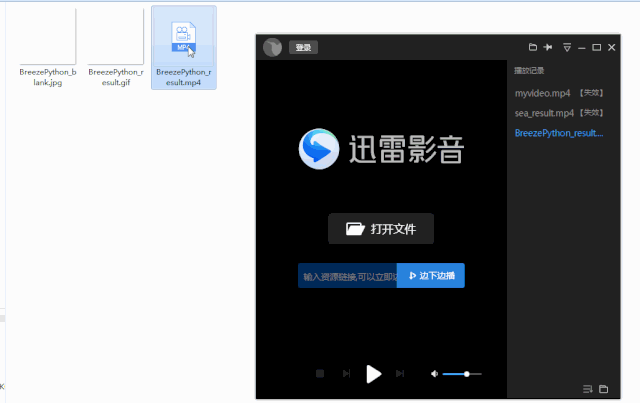This screenshot has height=403, width=640.
Task: Click the user avatar in player header
Action: click(272, 47)
